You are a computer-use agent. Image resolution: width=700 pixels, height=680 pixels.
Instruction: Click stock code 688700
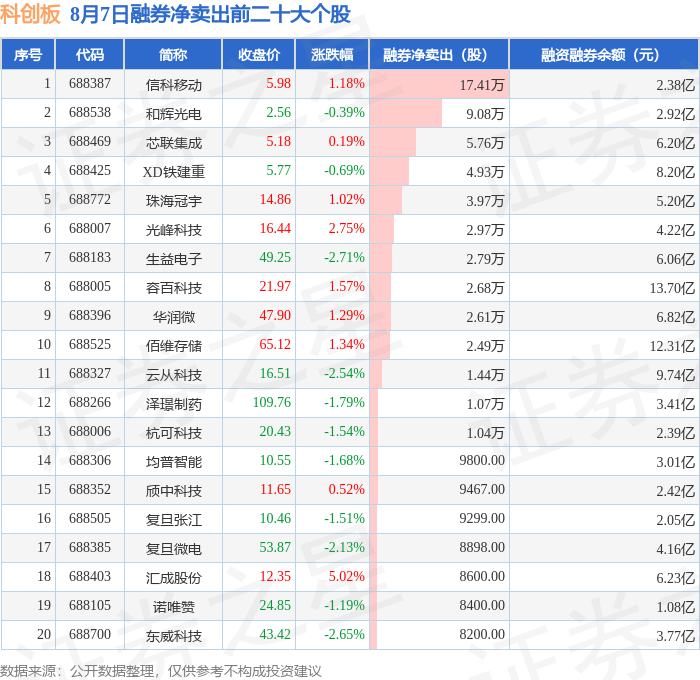pos(90,634)
